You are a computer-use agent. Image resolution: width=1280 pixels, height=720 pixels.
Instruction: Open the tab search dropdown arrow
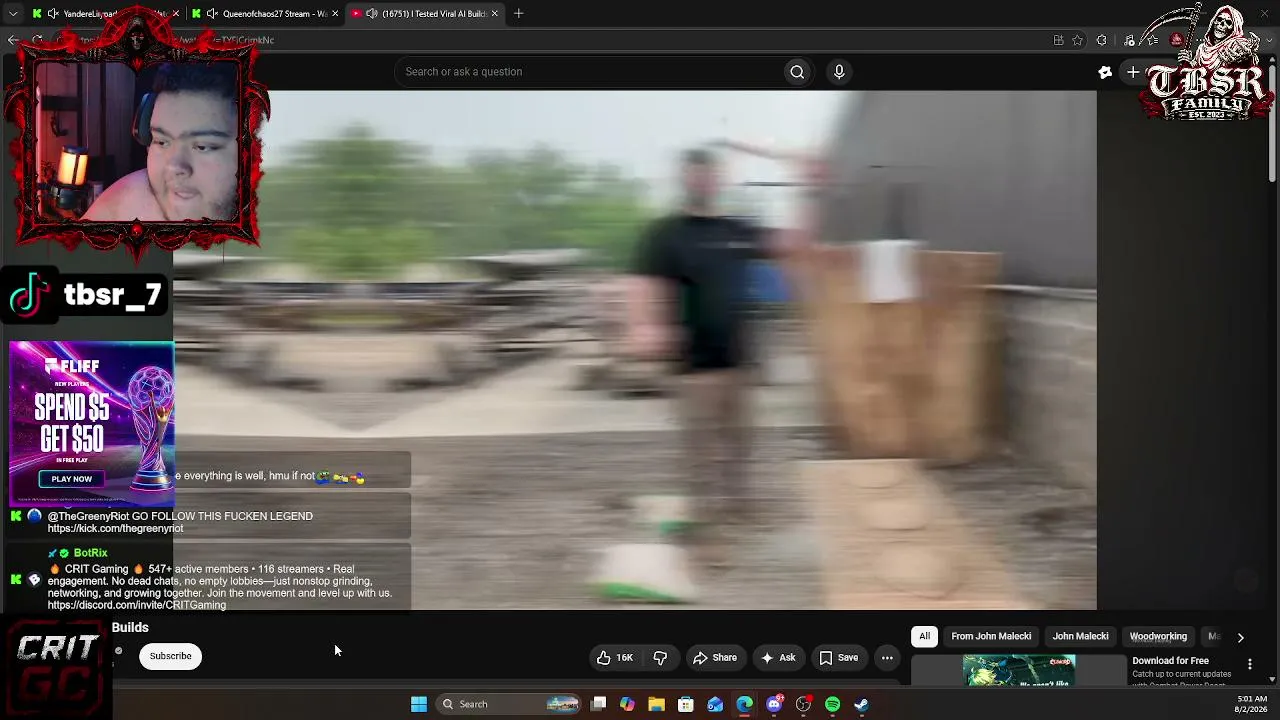tap(13, 14)
